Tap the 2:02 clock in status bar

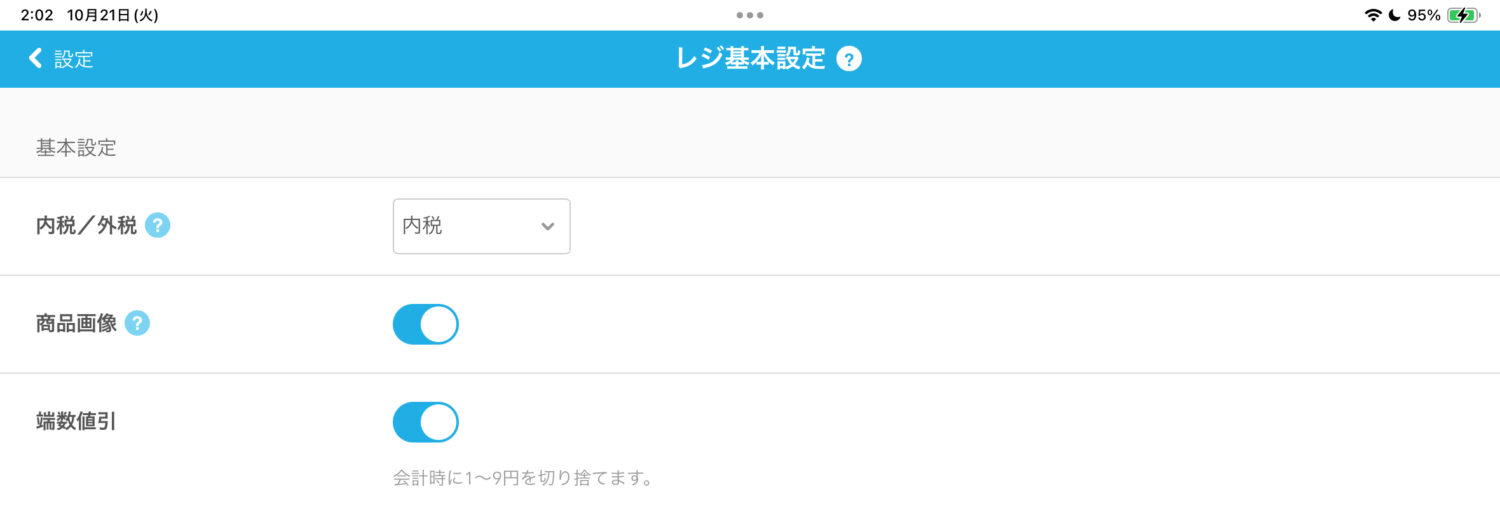tap(37, 15)
